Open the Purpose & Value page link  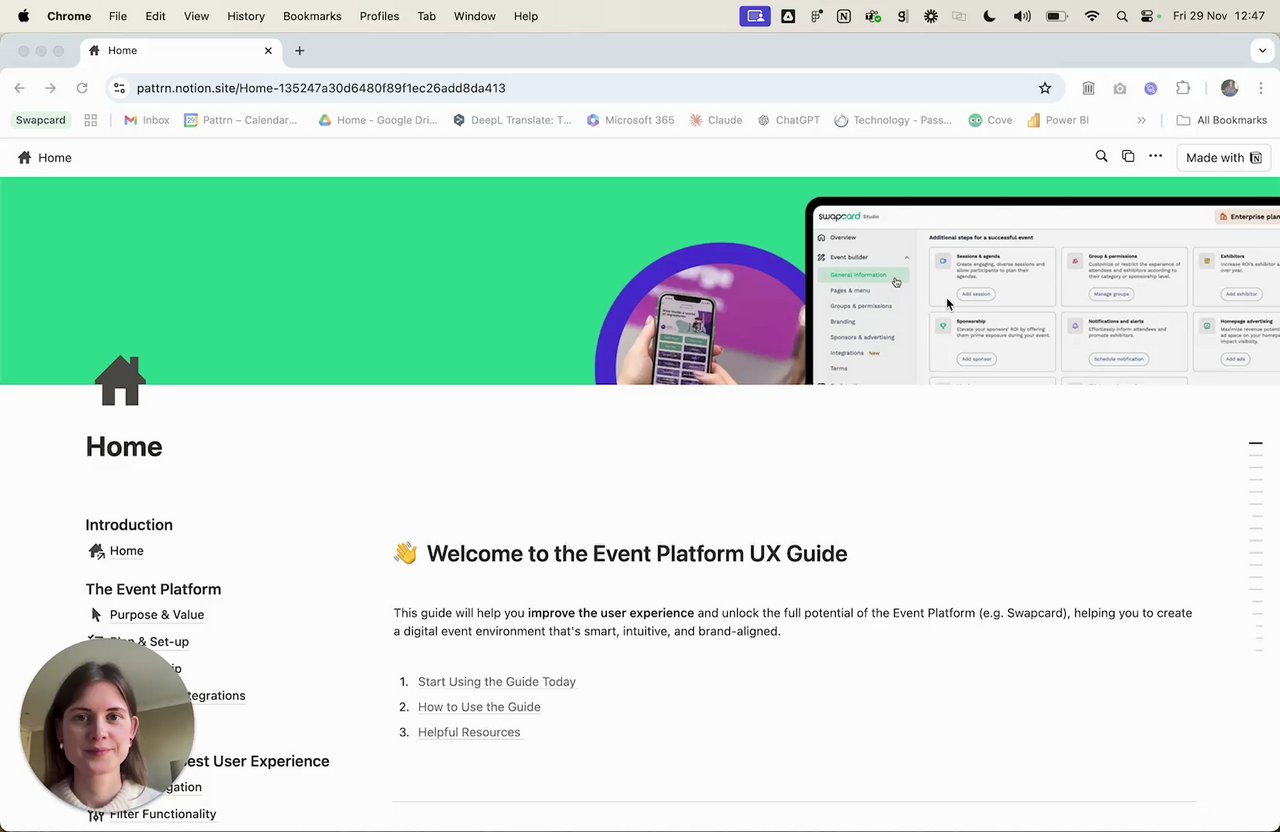(157, 615)
